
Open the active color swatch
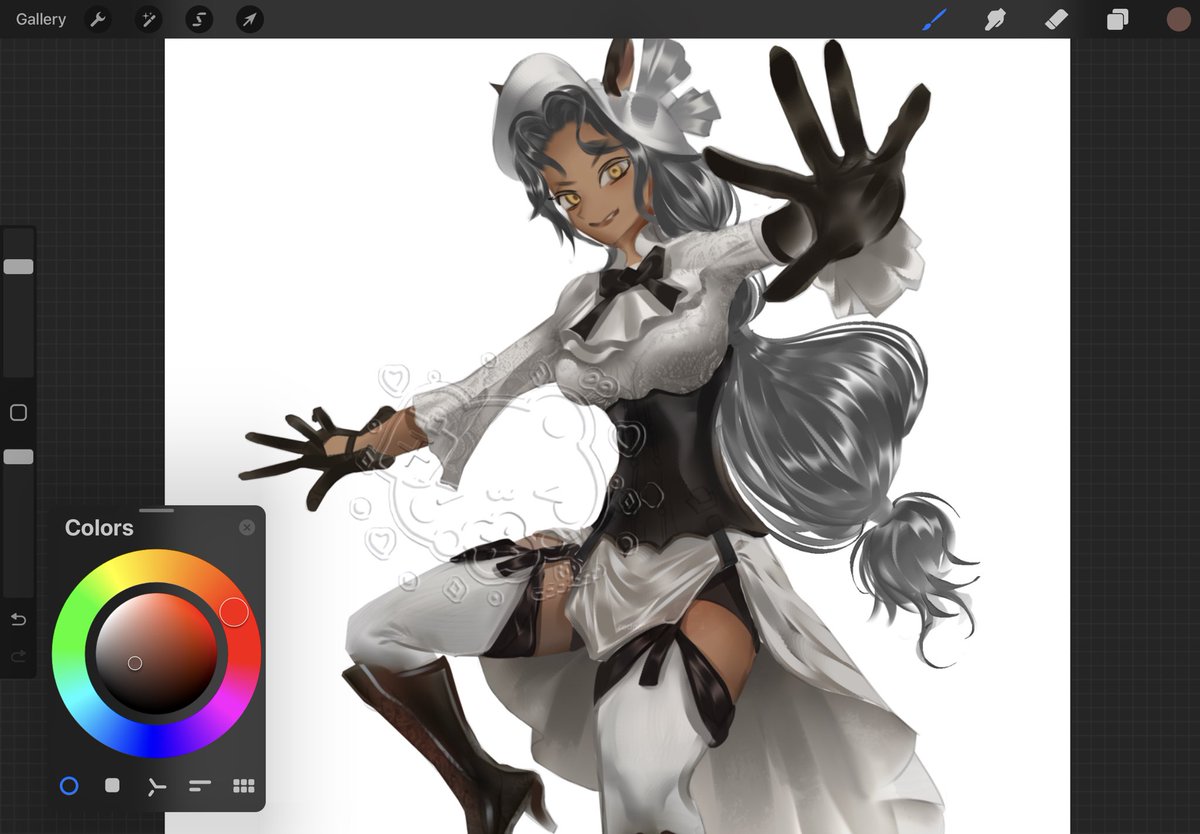pyautogui.click(x=1178, y=19)
